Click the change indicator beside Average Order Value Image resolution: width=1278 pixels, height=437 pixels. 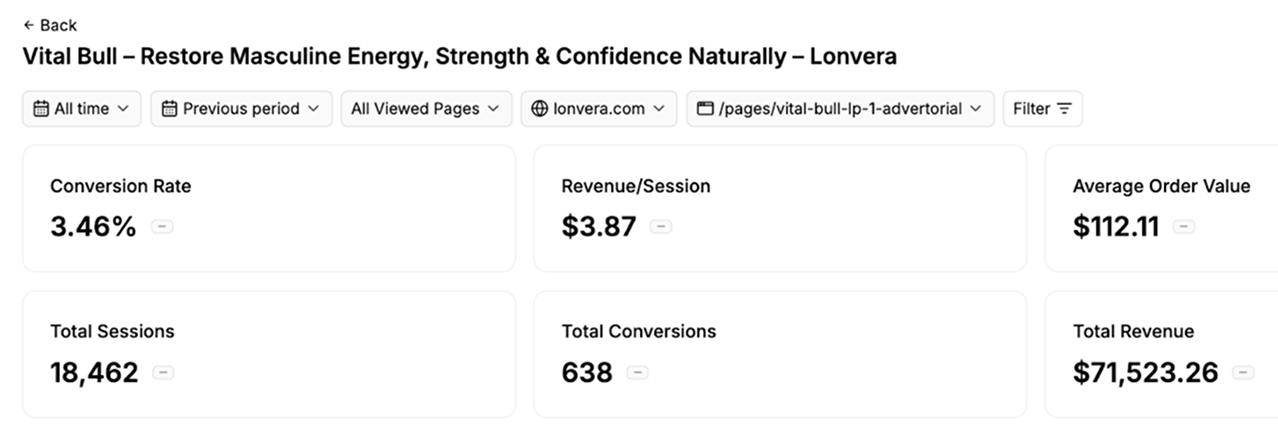[1184, 227]
